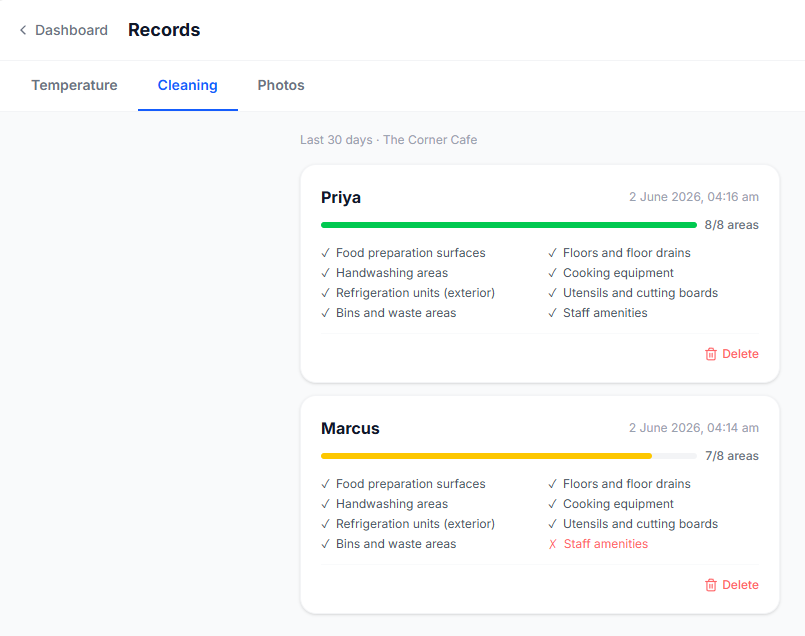Click the 'Last 30 days · The Corner Cafe' text
805x636 pixels.
pos(389,140)
